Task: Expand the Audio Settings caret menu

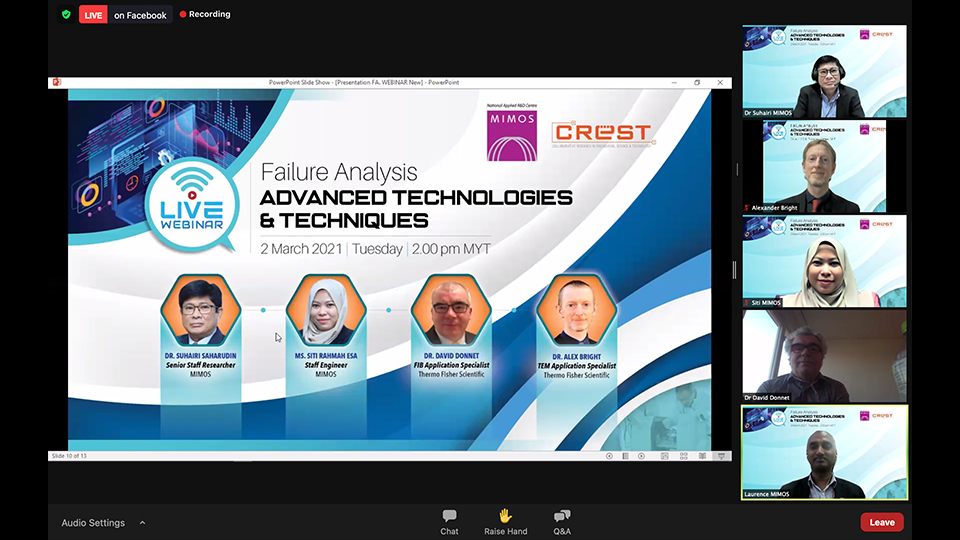Action: [142, 522]
